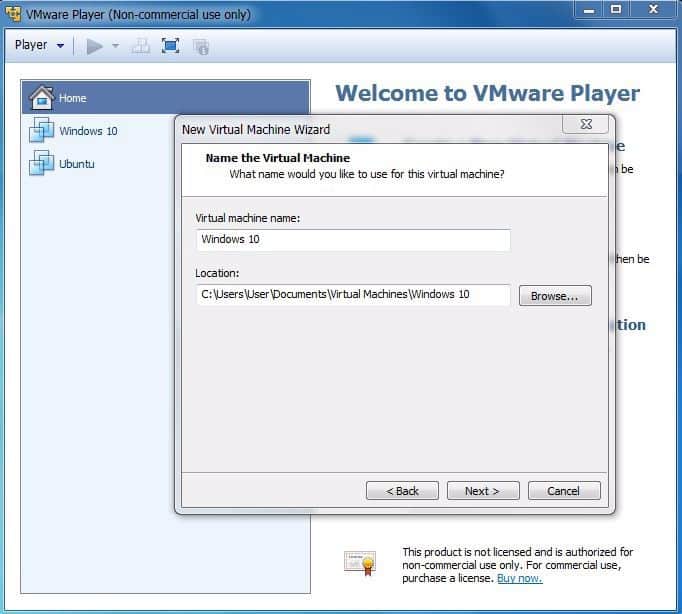Click the Power On play button
Image resolution: width=682 pixels, height=614 pixels.
point(94,46)
